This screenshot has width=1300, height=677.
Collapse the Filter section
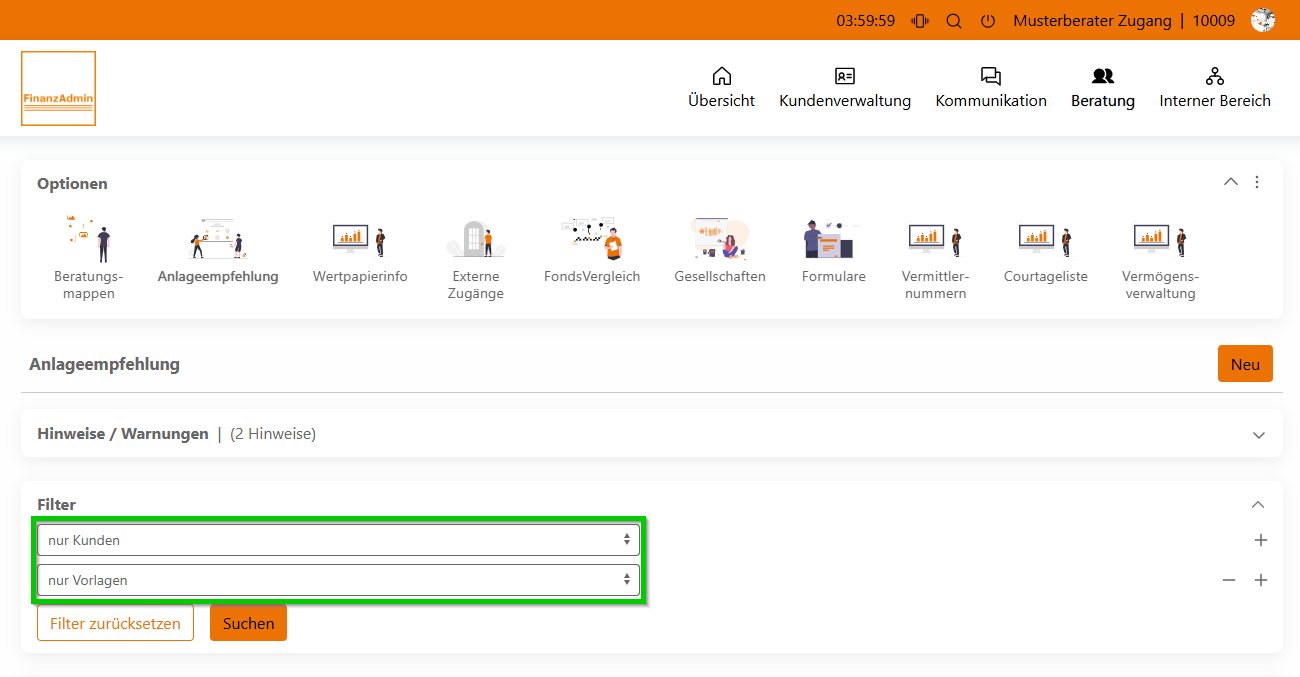coord(1258,505)
